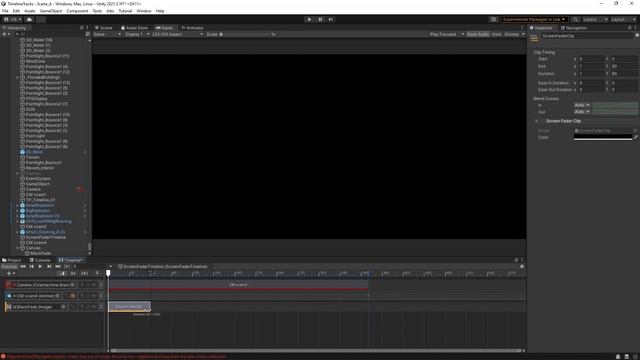Open the Display 1 dropdown in the Game view
This screenshot has height=360, width=640.
pos(137,34)
